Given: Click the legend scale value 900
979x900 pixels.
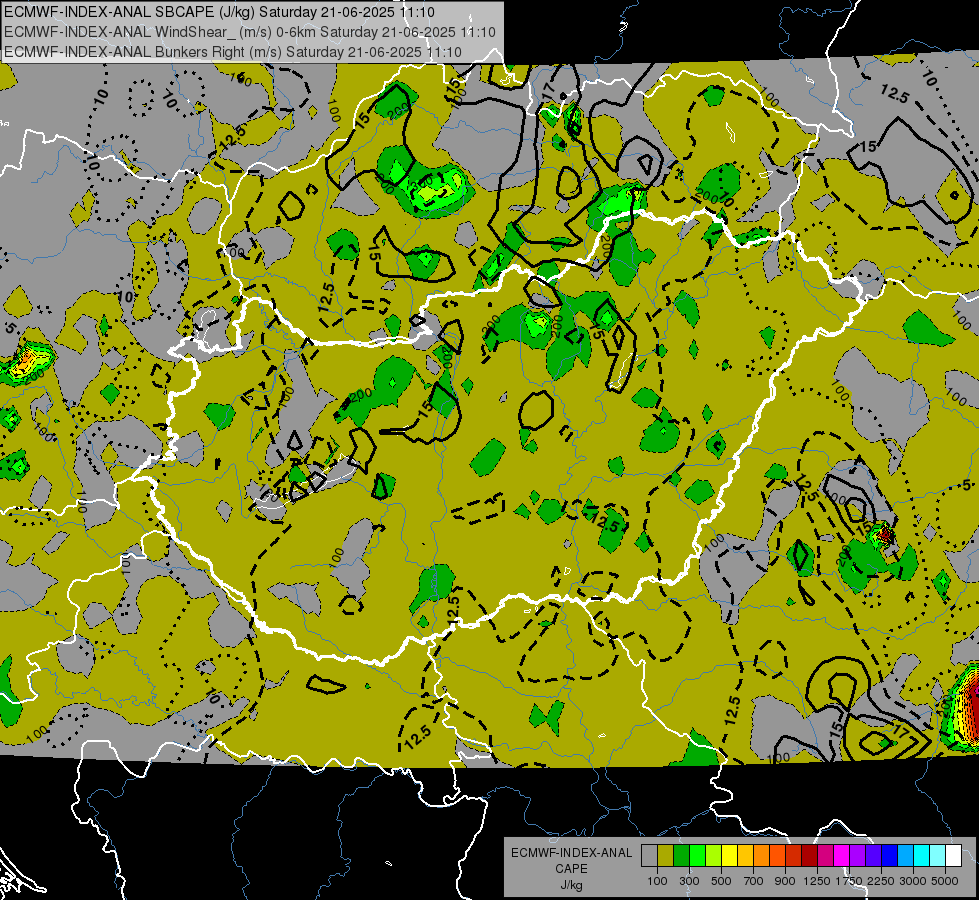Looking at the screenshot, I should tap(785, 881).
